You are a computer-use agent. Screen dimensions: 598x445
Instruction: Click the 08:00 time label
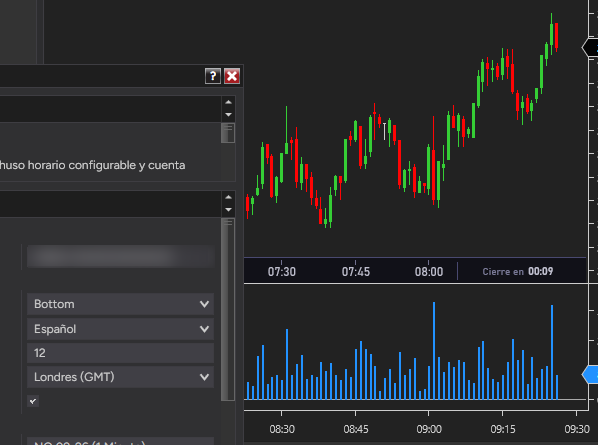coord(429,272)
